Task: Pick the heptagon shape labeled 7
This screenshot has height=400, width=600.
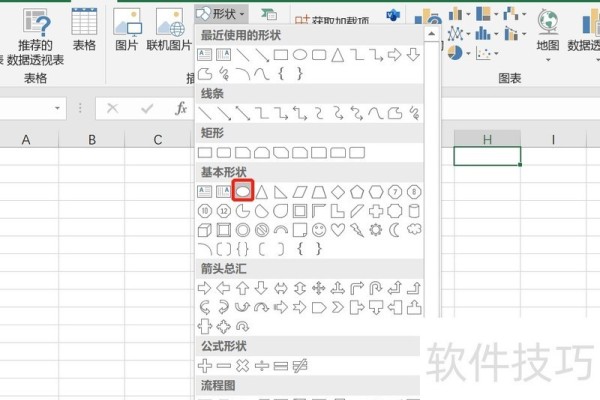Action: pos(395,191)
